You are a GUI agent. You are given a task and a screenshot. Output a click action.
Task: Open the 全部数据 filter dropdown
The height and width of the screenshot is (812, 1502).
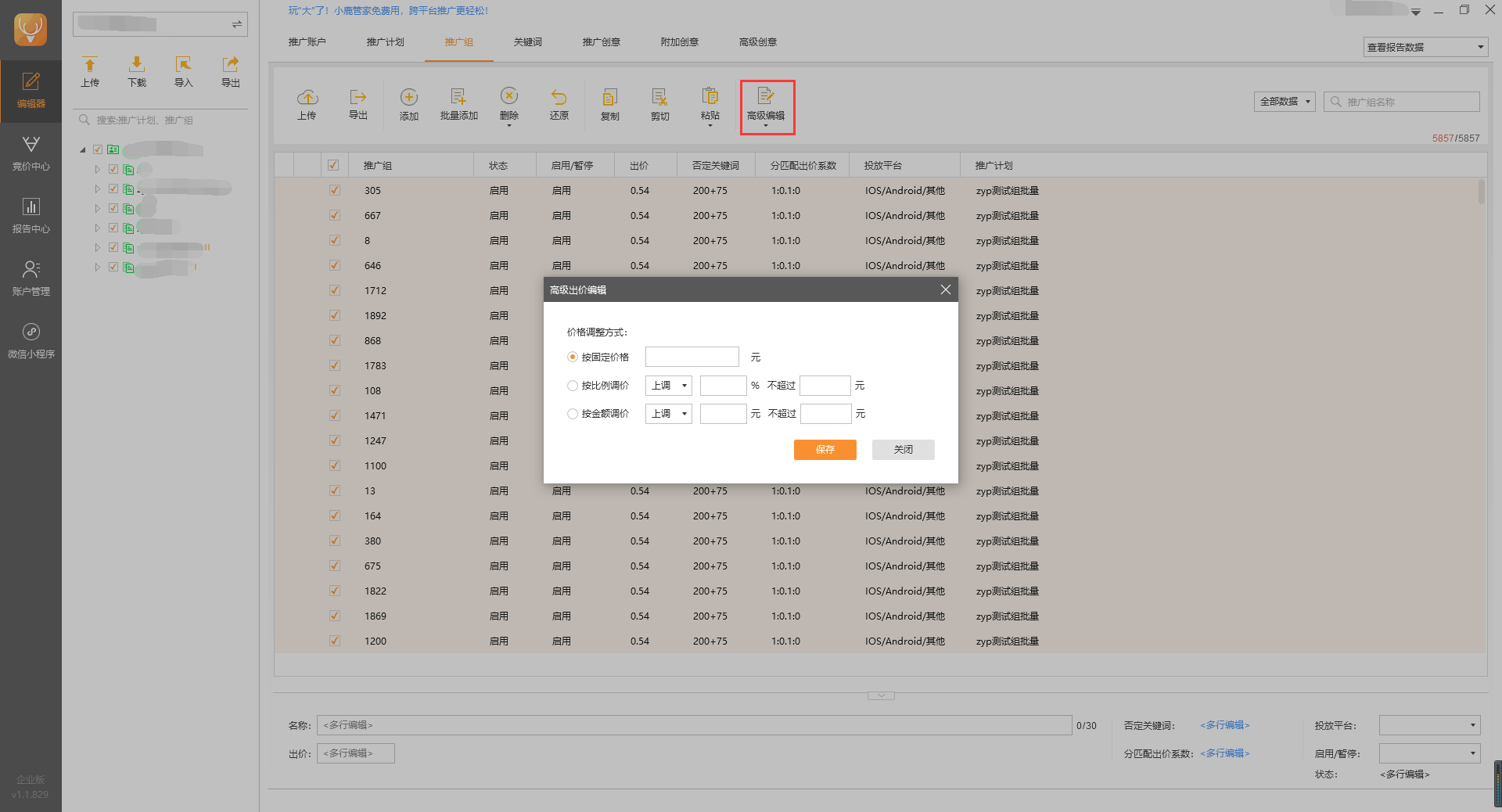[x=1285, y=102]
